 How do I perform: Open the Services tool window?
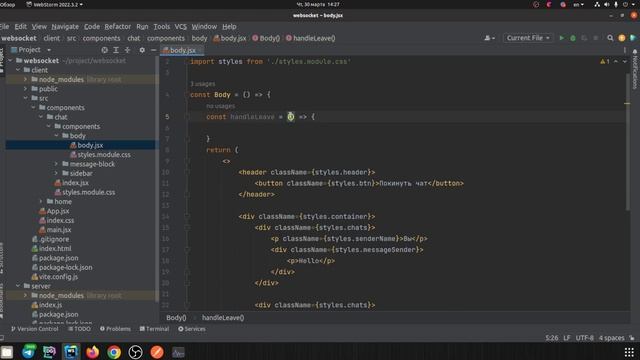pos(192,329)
